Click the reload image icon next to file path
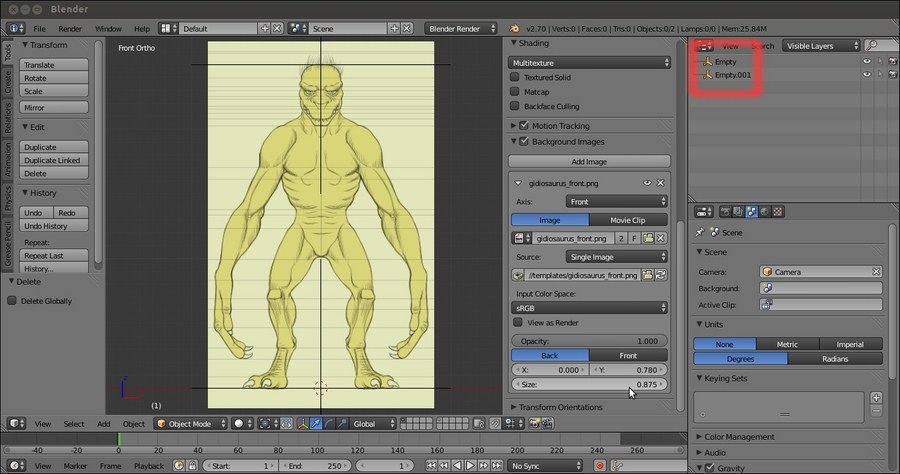 661,275
